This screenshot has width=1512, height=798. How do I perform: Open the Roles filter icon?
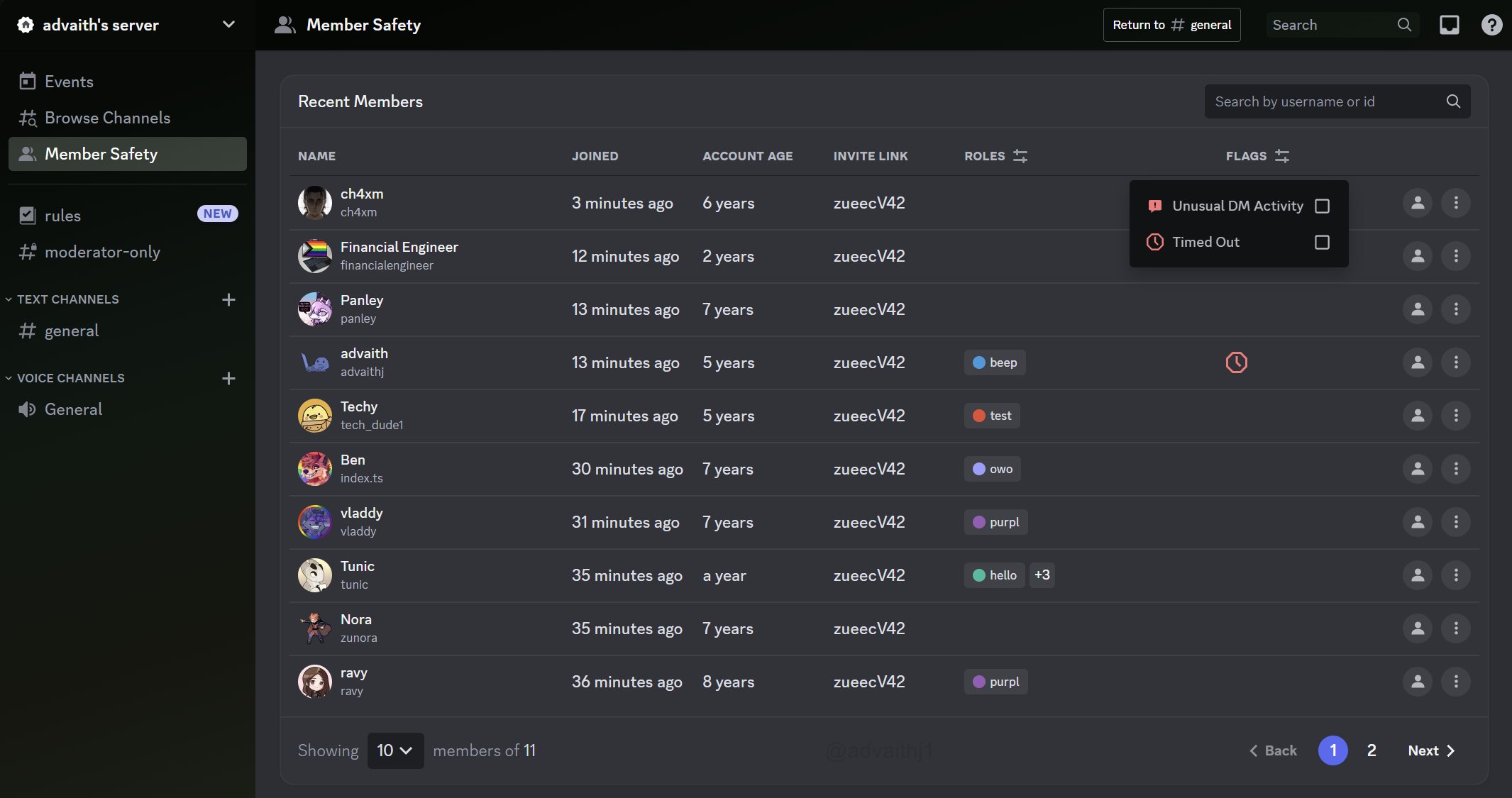pos(1020,156)
